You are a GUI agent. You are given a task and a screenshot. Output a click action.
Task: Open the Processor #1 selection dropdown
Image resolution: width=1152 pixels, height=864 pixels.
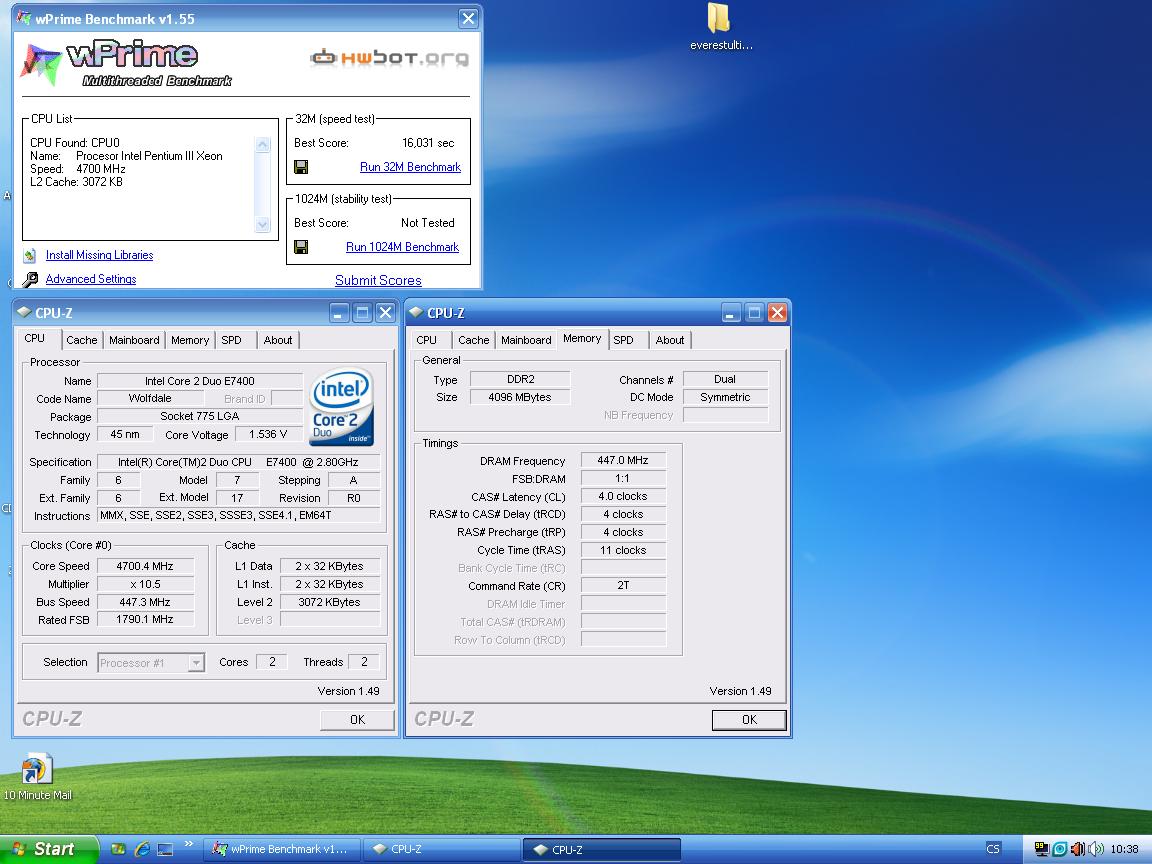coord(196,663)
